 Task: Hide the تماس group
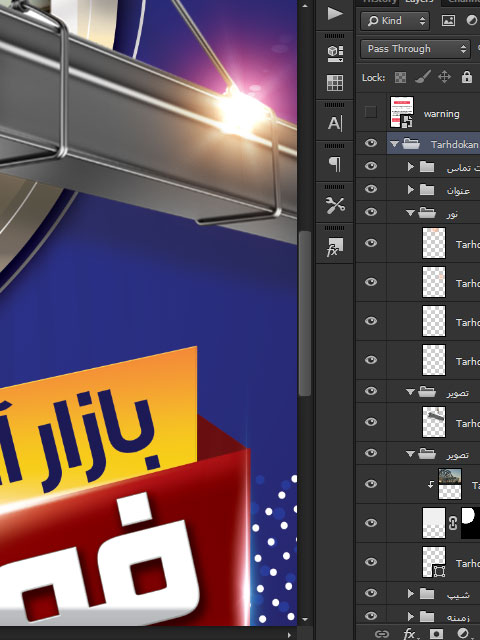pos(371,166)
